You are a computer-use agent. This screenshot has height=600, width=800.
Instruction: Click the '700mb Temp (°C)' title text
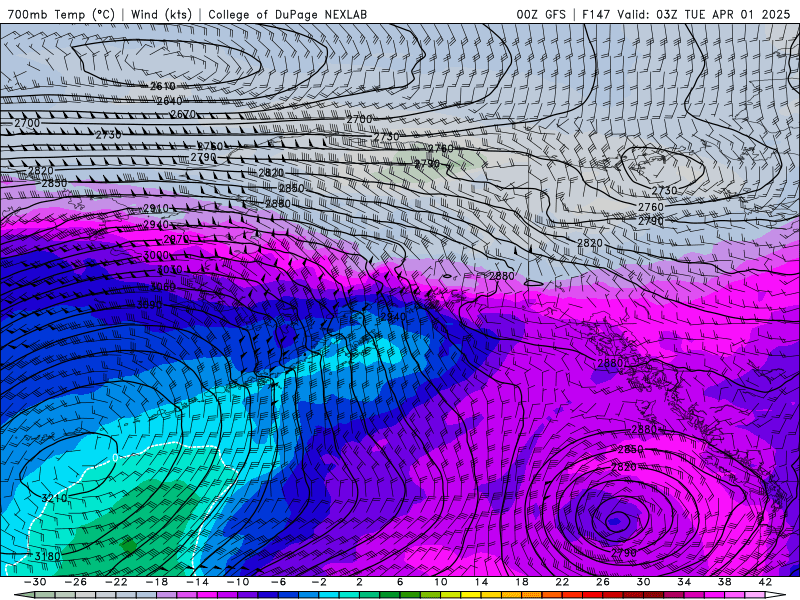coord(61,14)
